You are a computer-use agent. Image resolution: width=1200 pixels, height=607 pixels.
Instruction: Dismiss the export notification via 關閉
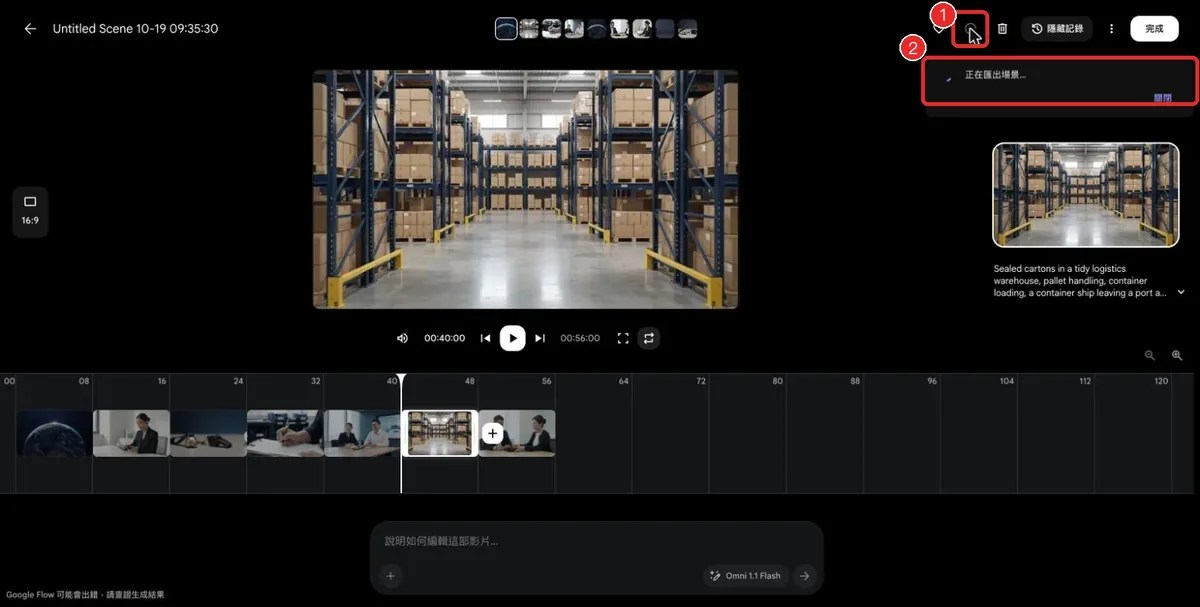tap(1161, 98)
